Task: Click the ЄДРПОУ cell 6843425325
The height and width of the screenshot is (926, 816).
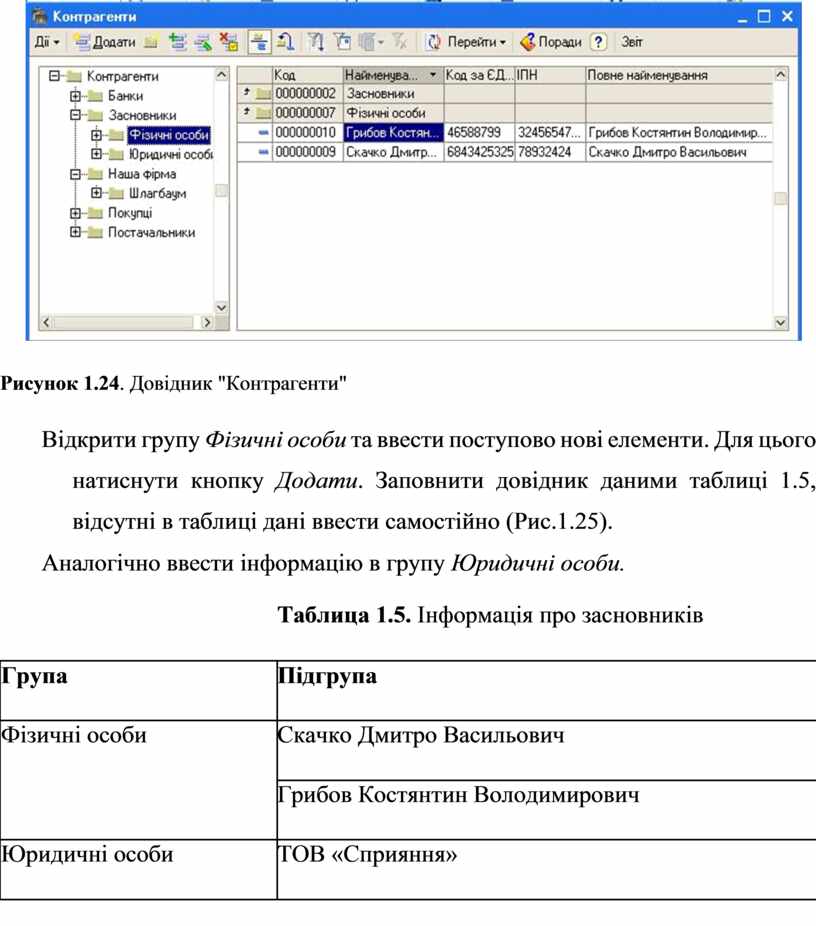Action: [479, 152]
